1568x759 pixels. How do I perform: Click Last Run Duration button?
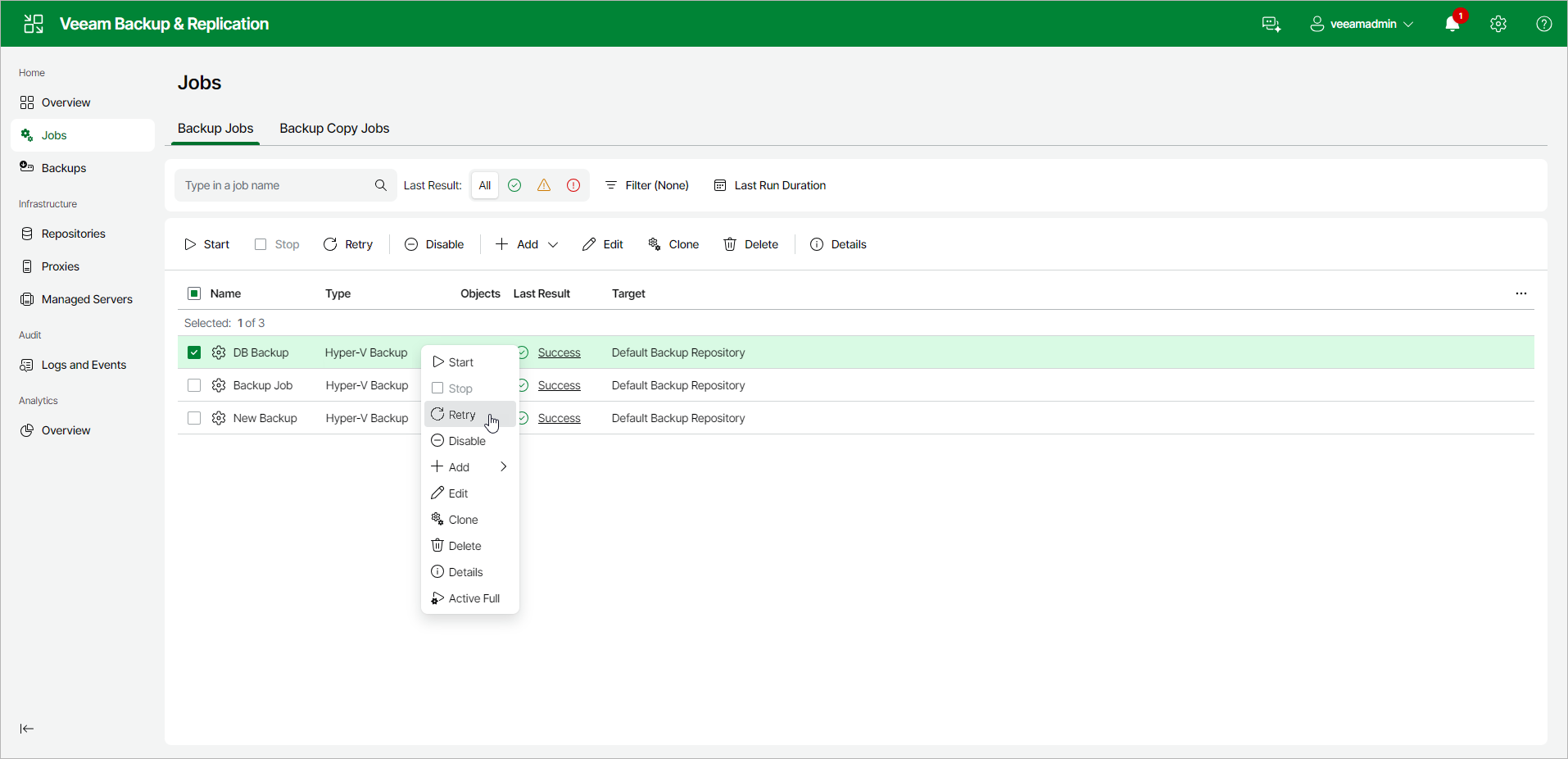point(770,185)
